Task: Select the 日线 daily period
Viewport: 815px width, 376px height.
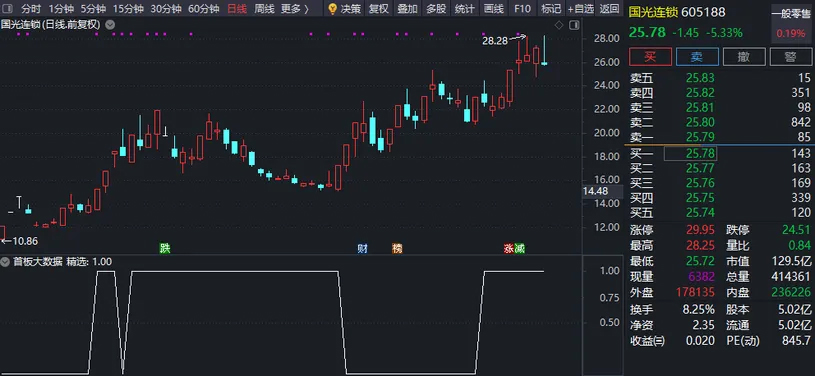Action: (x=236, y=9)
